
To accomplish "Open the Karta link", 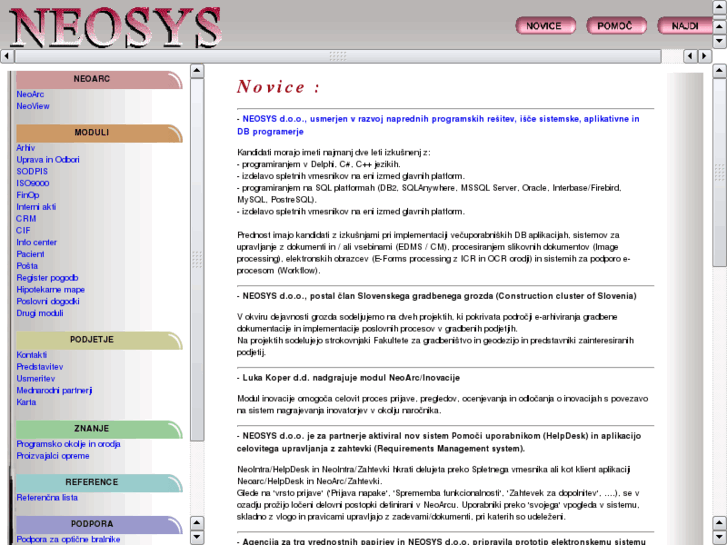I will click(x=26, y=403).
